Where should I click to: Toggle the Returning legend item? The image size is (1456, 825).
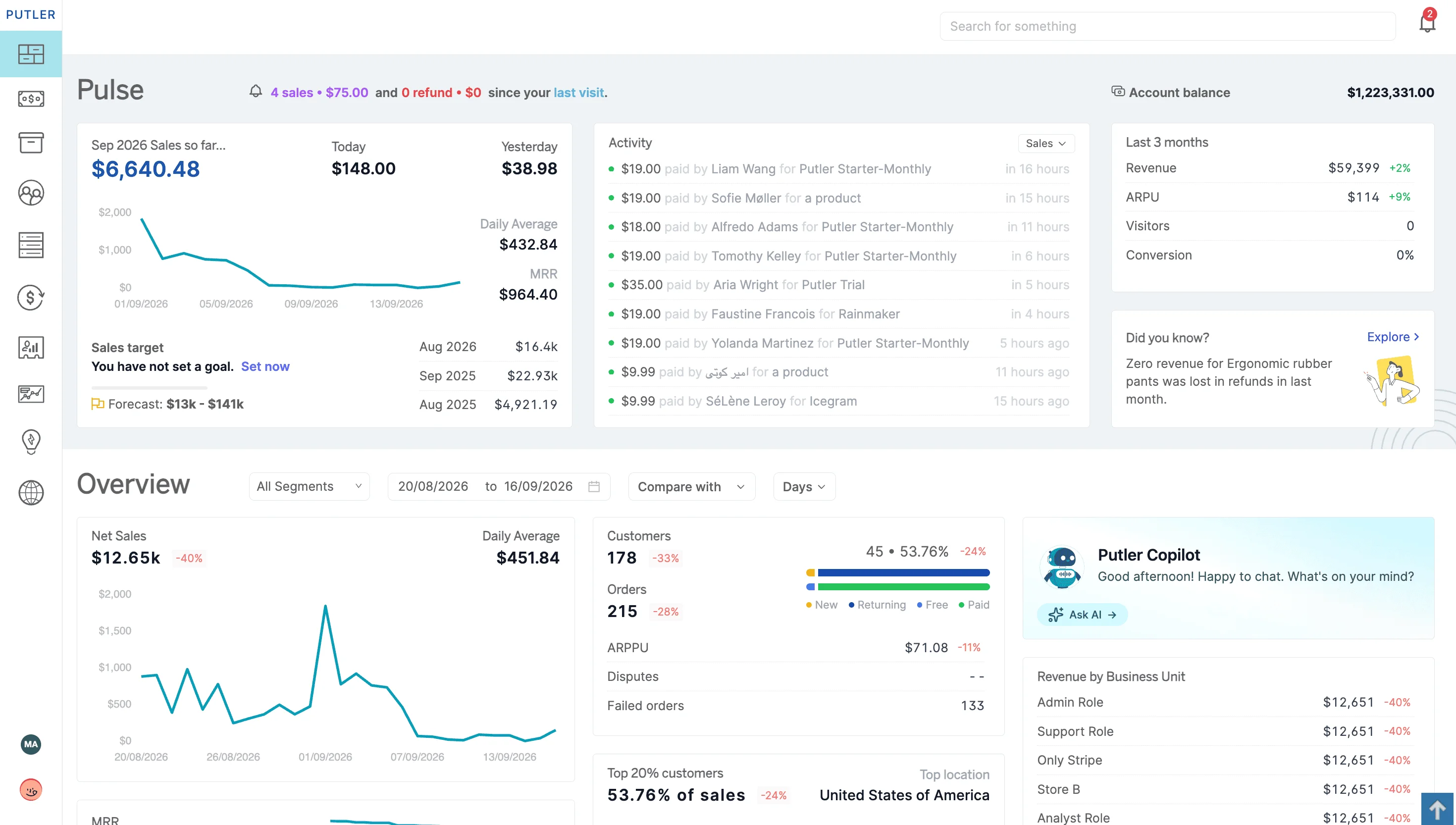pos(877,605)
